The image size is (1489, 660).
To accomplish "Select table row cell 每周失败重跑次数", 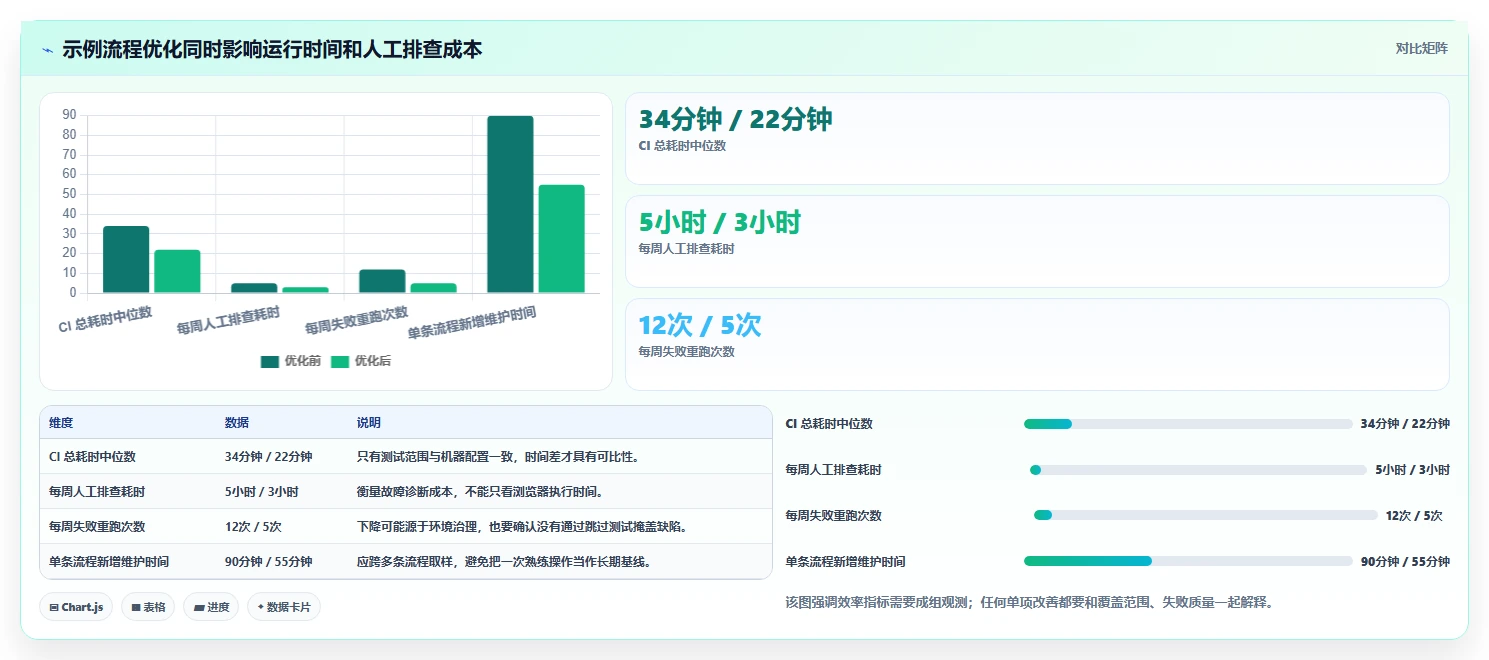I will [x=97, y=527].
